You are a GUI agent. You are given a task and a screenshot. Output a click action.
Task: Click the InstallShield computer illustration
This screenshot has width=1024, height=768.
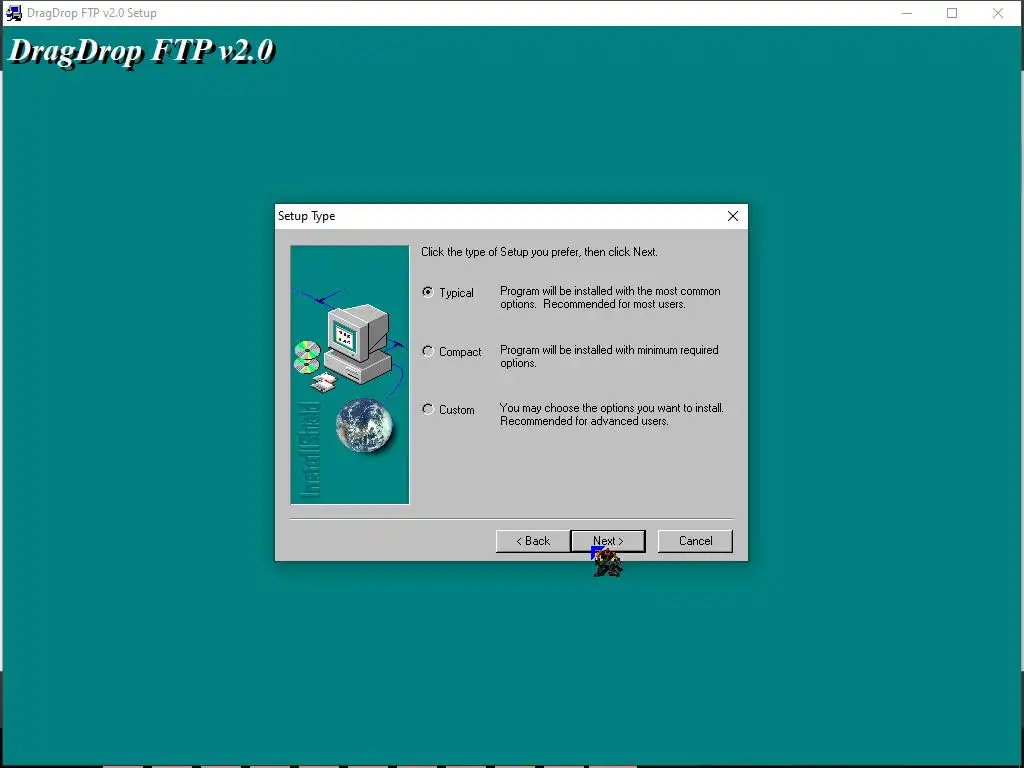pyautogui.click(x=350, y=375)
